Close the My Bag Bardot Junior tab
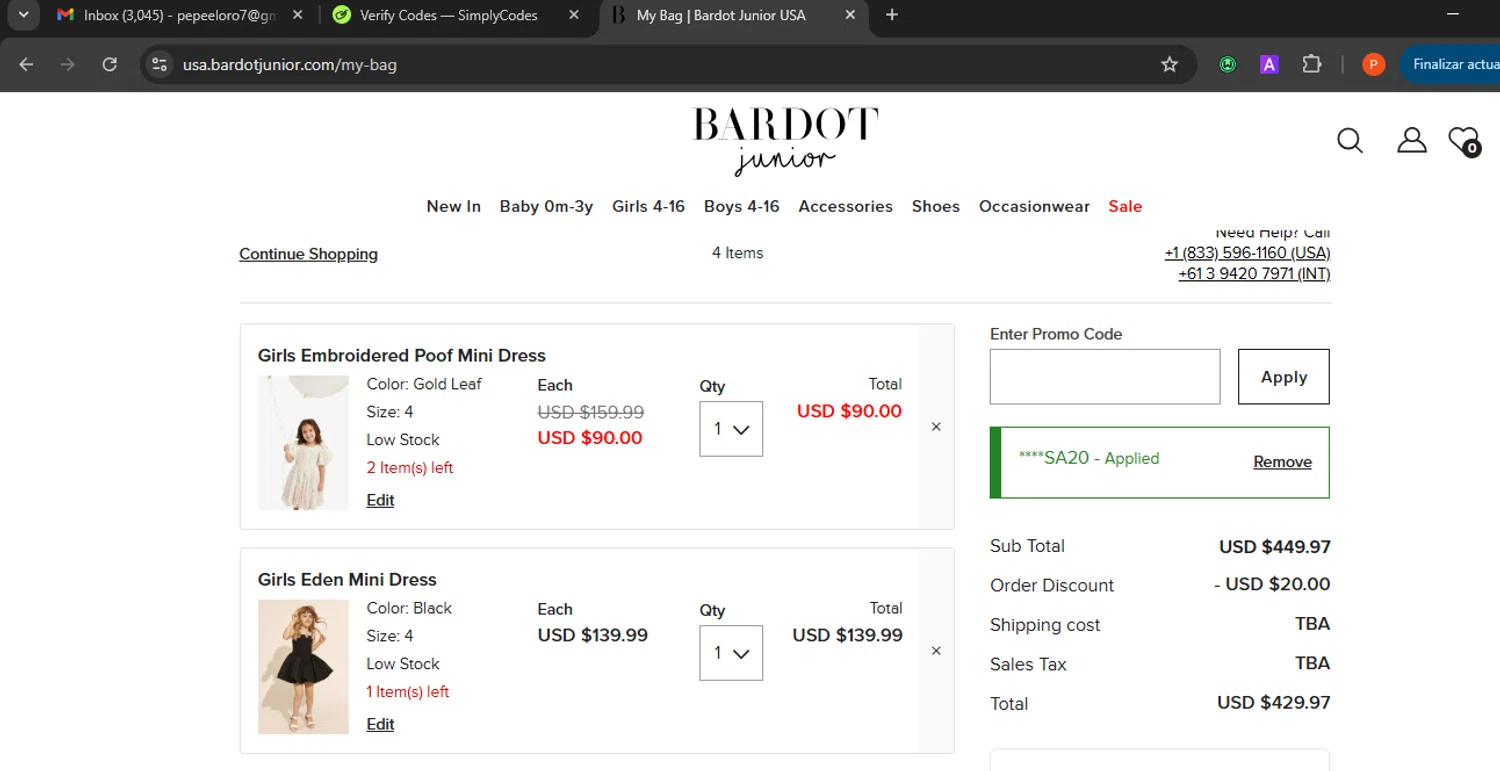Viewport: 1500px width, 771px height. (x=850, y=15)
